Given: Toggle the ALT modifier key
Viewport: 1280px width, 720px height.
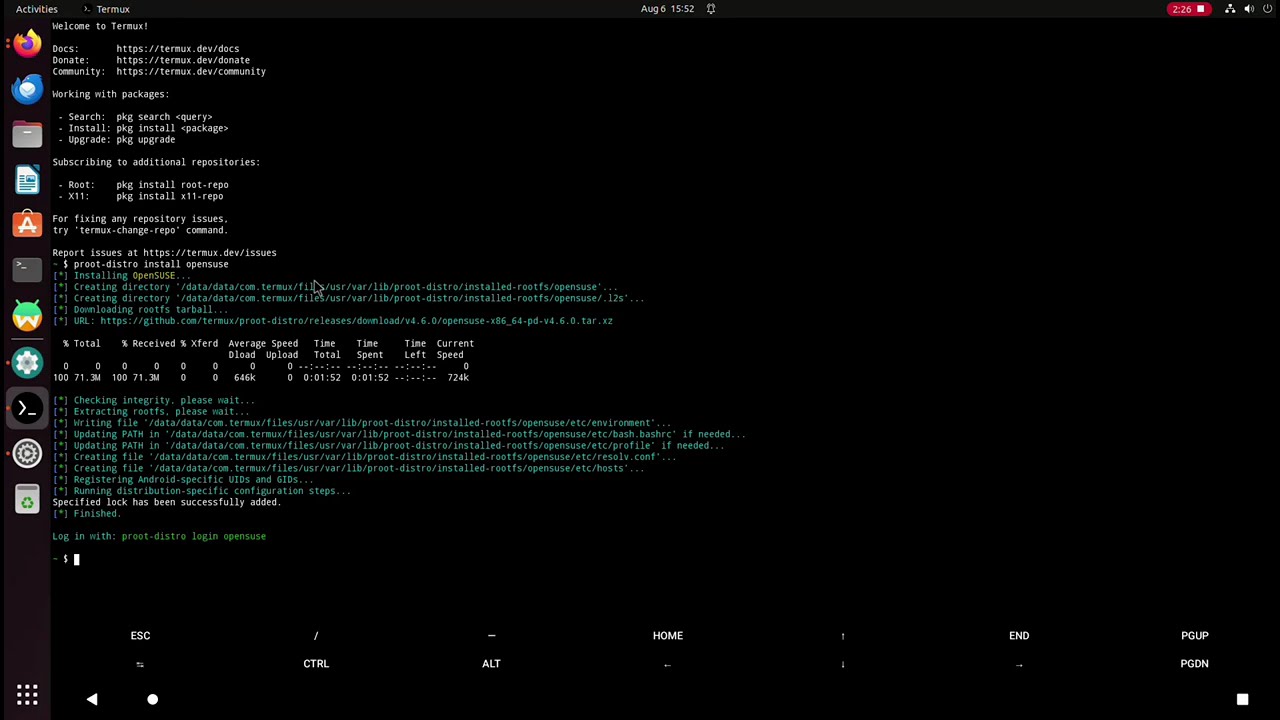Looking at the screenshot, I should click(x=491, y=664).
